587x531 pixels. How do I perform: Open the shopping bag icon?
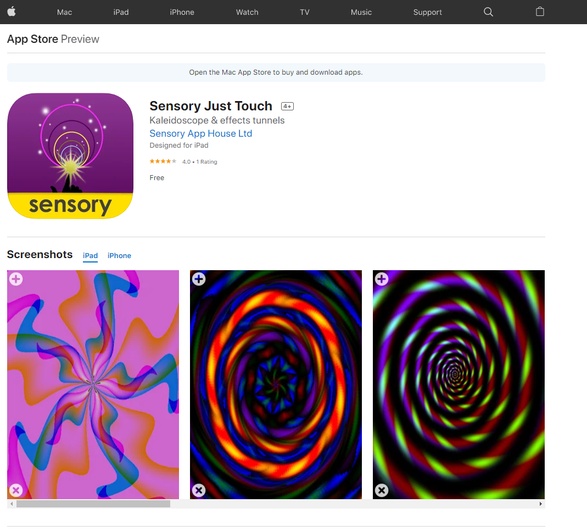point(539,12)
